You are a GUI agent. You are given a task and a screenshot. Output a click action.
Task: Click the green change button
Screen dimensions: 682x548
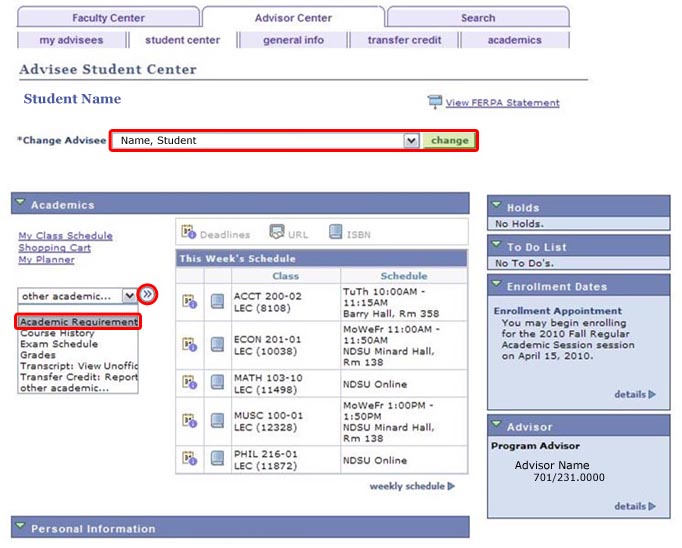pos(449,140)
